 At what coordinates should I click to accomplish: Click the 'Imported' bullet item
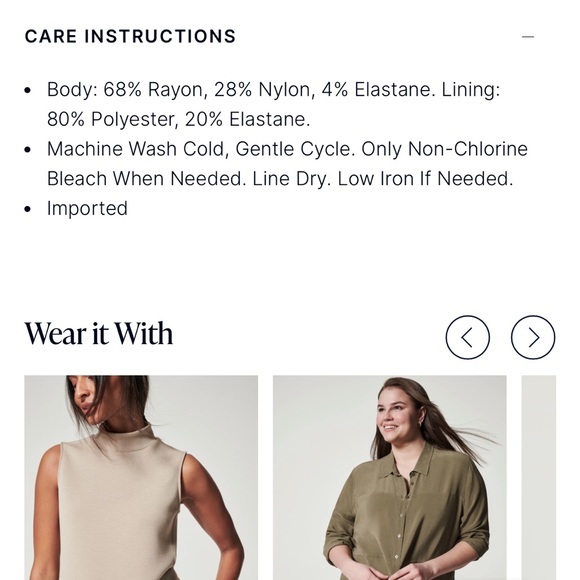87,208
